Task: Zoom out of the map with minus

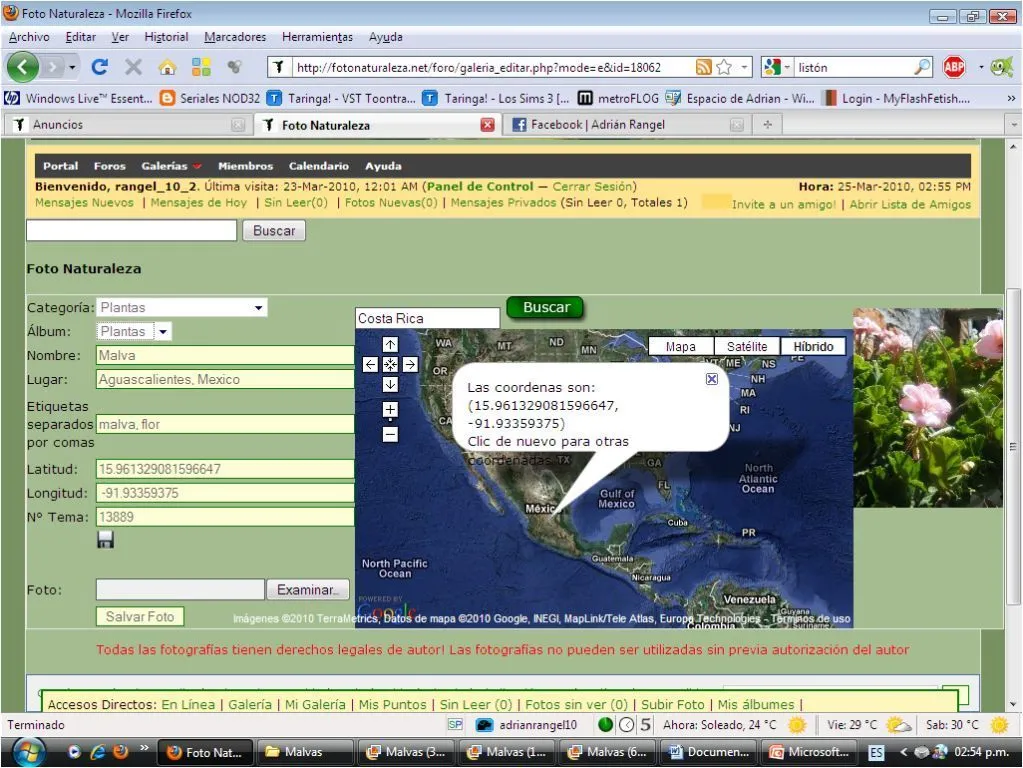Action: [390, 434]
